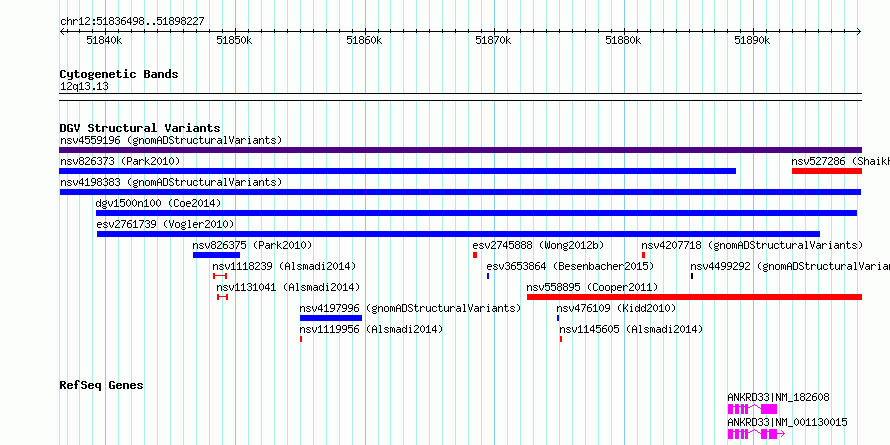Click the red nsv1119956 marker
Viewport: 890px width, 445px height.
[301, 339]
